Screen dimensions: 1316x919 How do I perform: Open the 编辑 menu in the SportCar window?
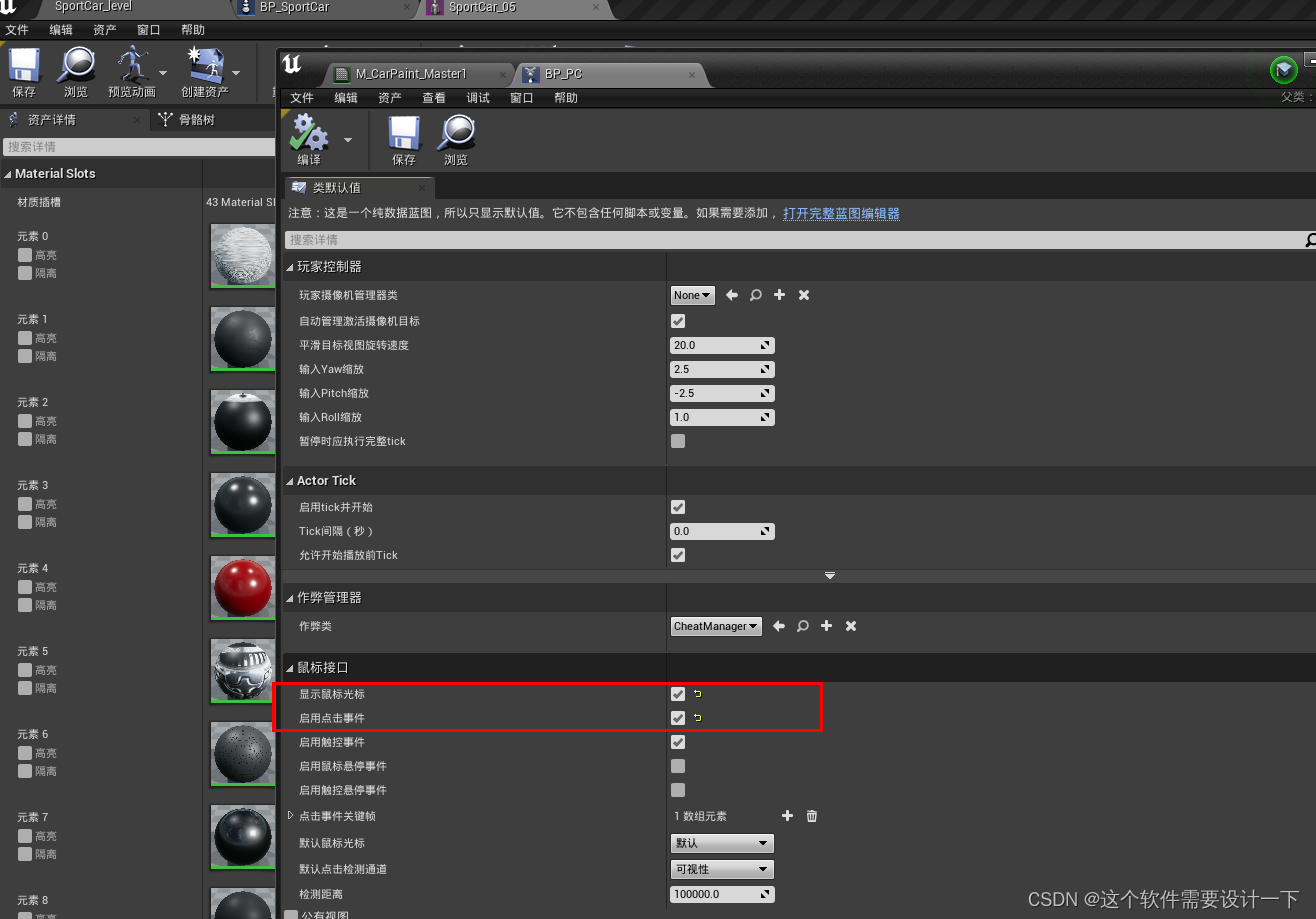61,30
